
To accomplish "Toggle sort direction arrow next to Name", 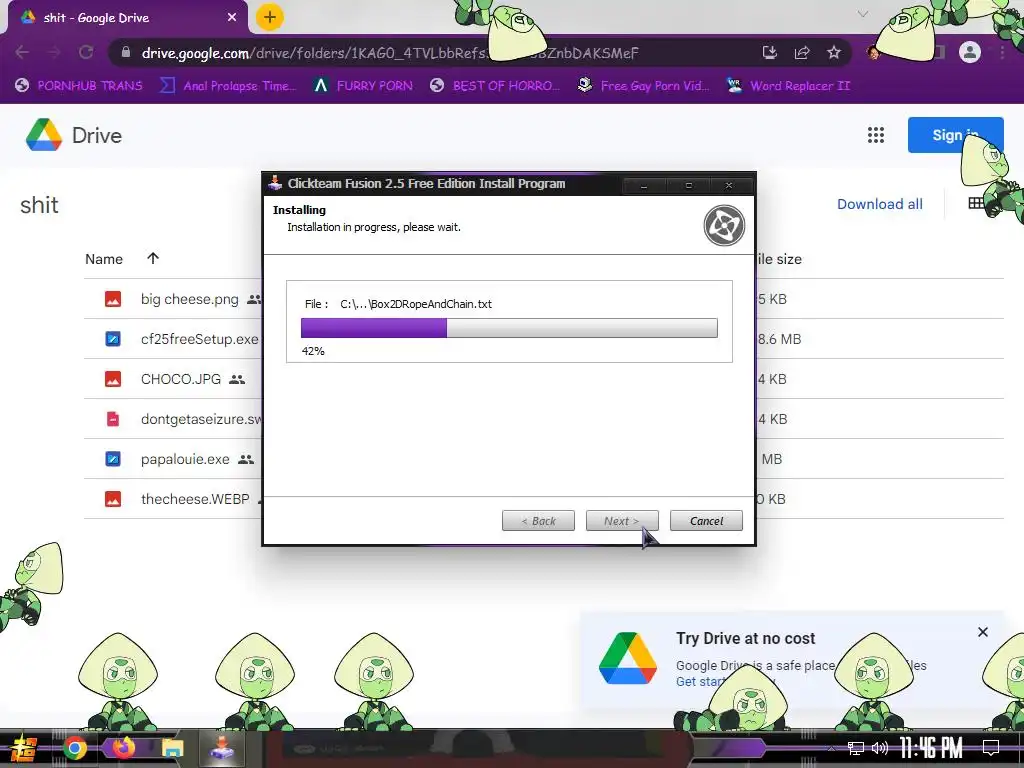I will (x=153, y=259).
